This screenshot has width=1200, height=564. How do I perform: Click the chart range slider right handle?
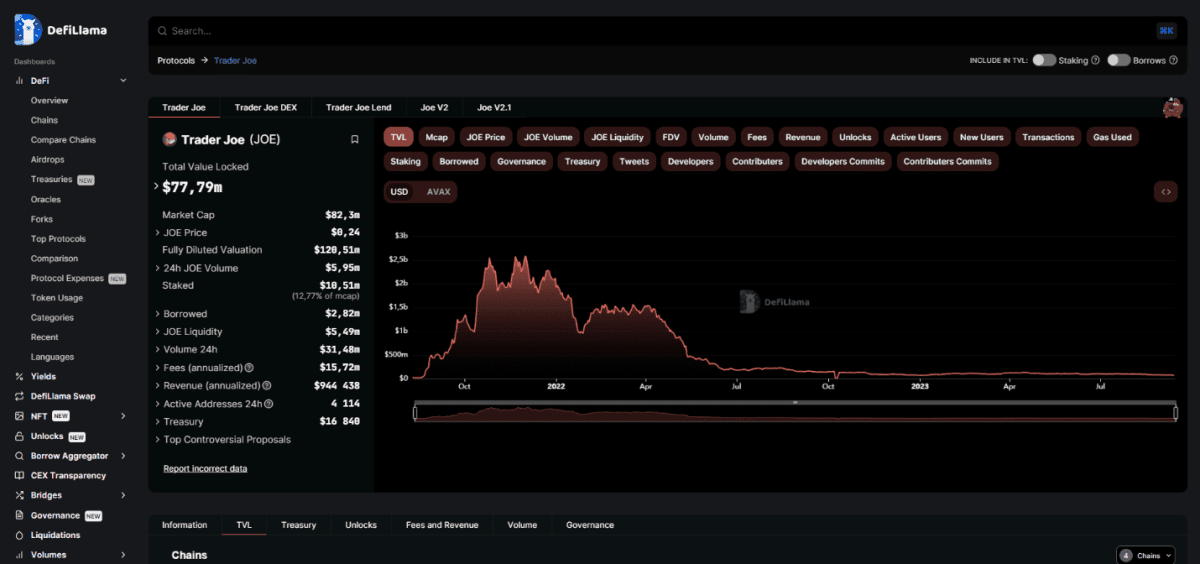pos(1175,412)
